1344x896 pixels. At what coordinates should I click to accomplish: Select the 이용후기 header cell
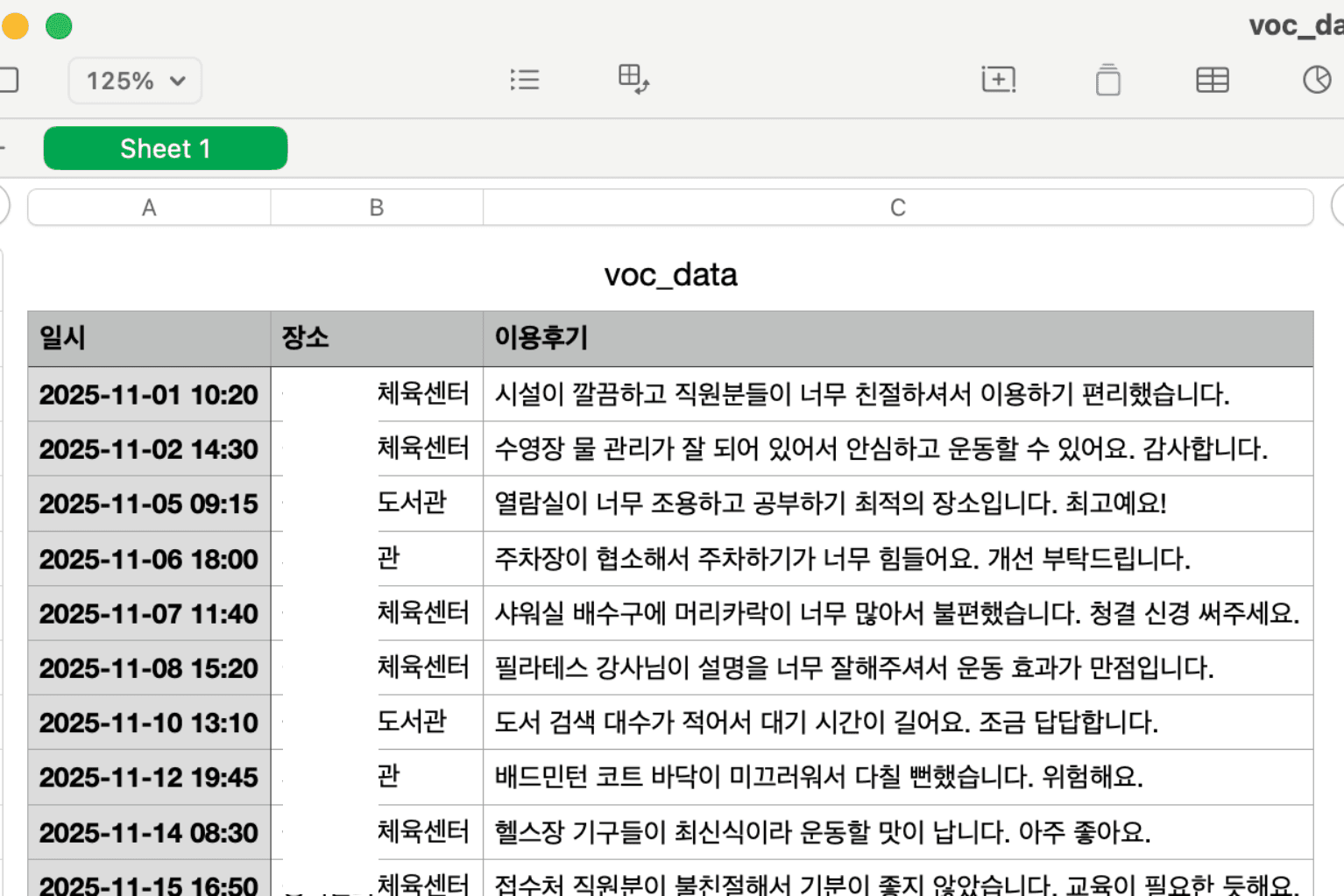(898, 338)
